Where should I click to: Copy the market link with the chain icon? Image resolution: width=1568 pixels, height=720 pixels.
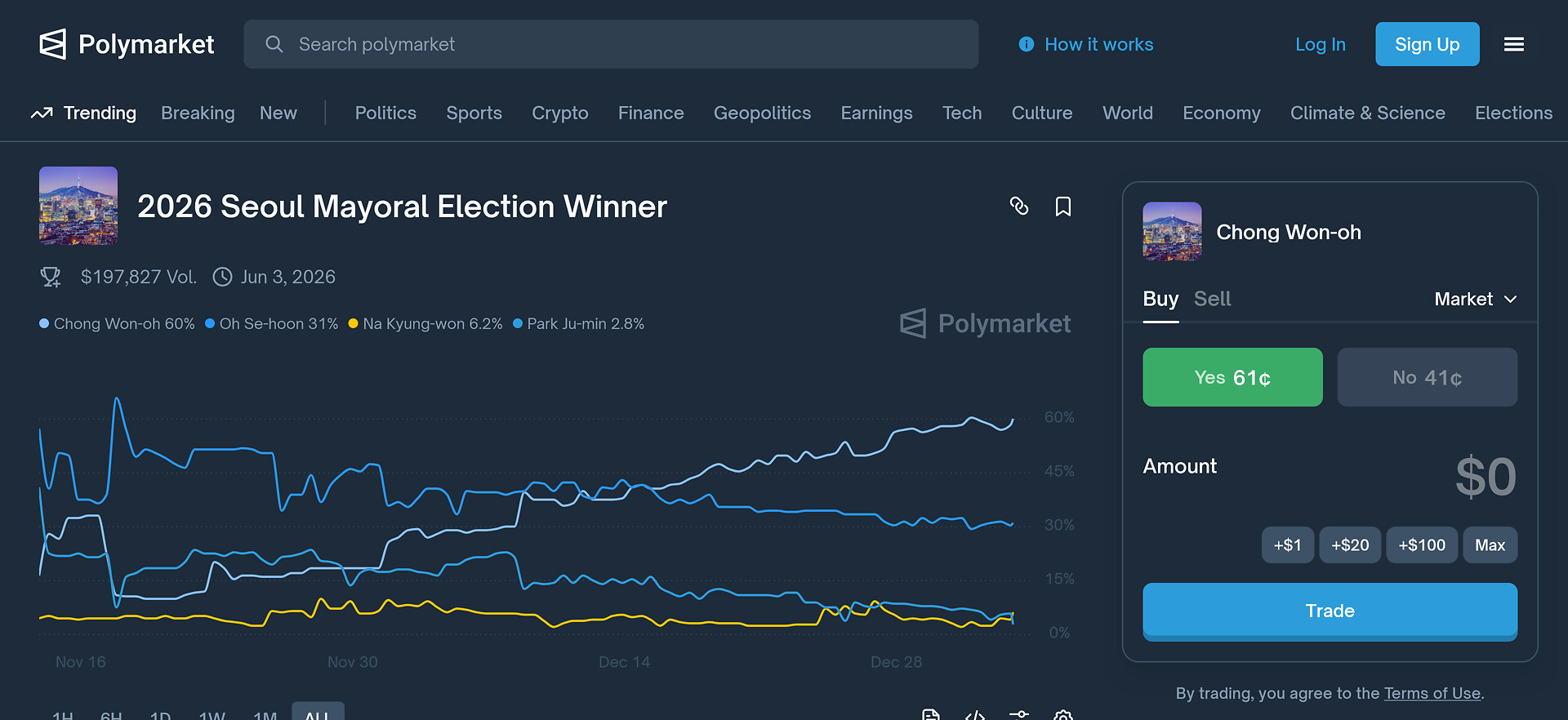(1019, 207)
